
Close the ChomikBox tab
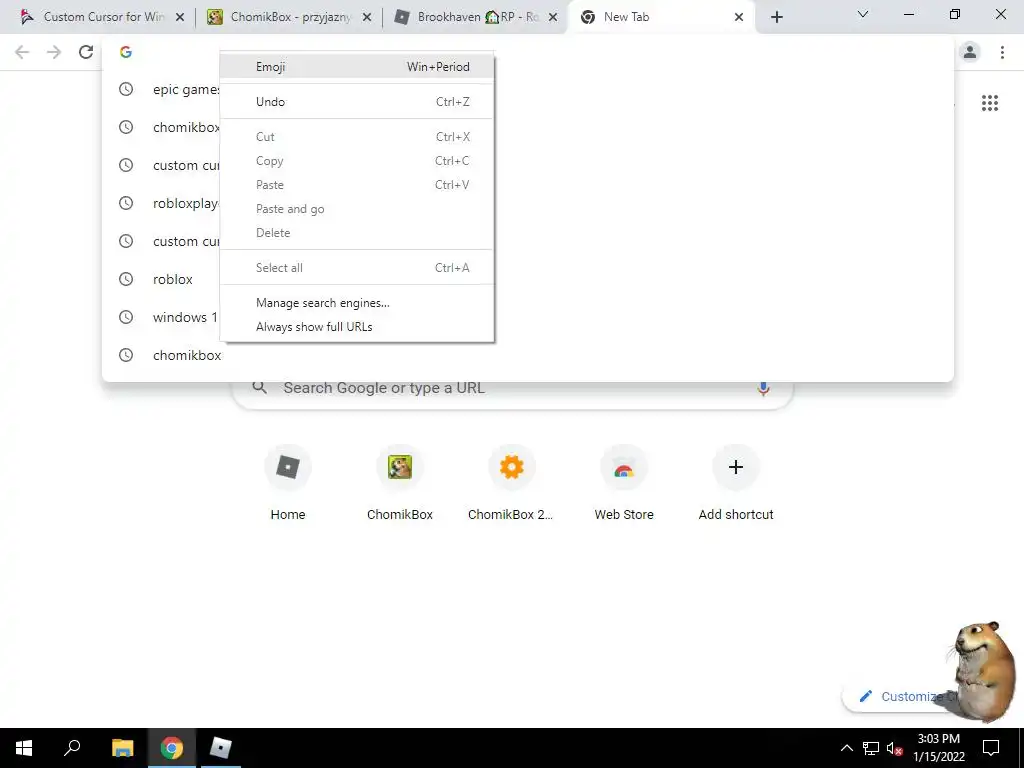point(367,18)
